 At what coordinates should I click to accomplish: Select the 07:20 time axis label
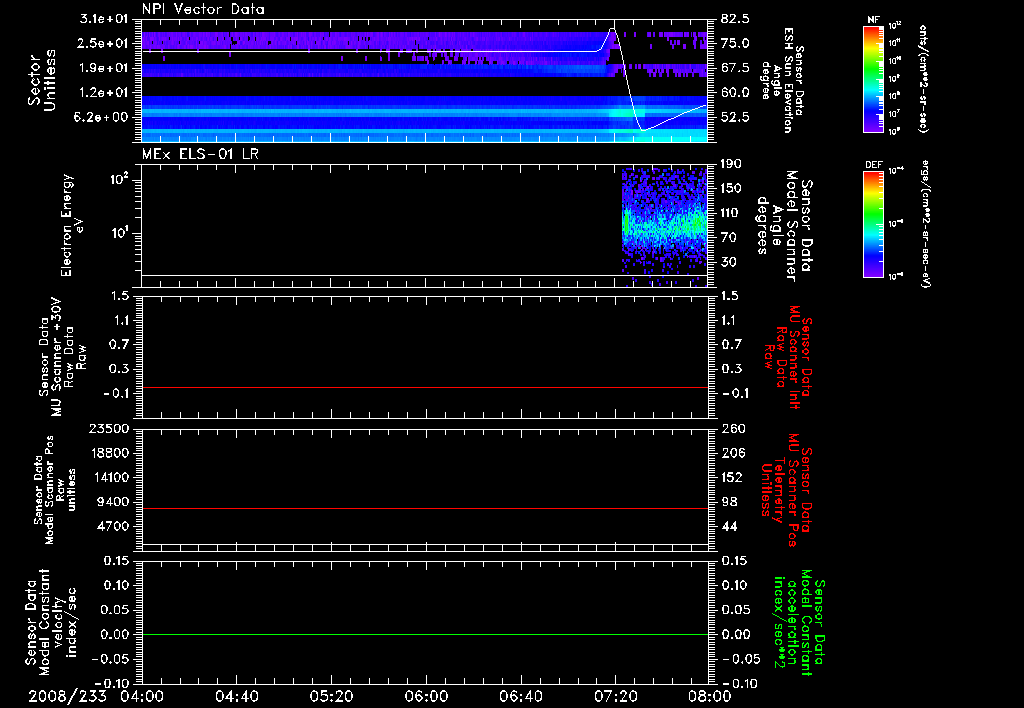[615, 696]
